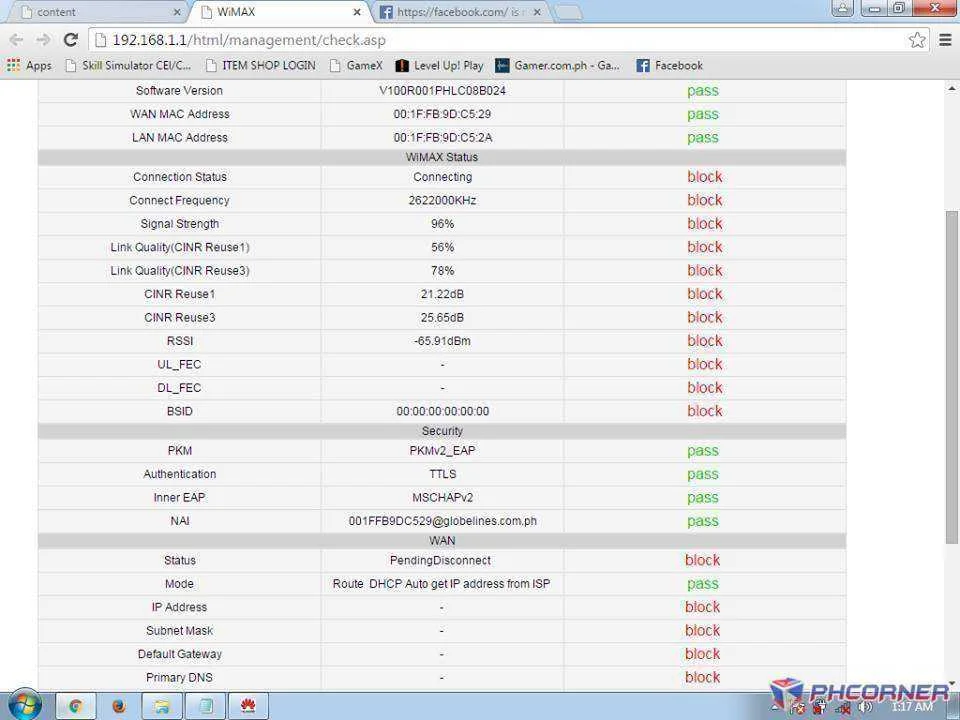The image size is (960, 720).
Task: Click the PKMv2_EAP value
Action: pos(442,451)
